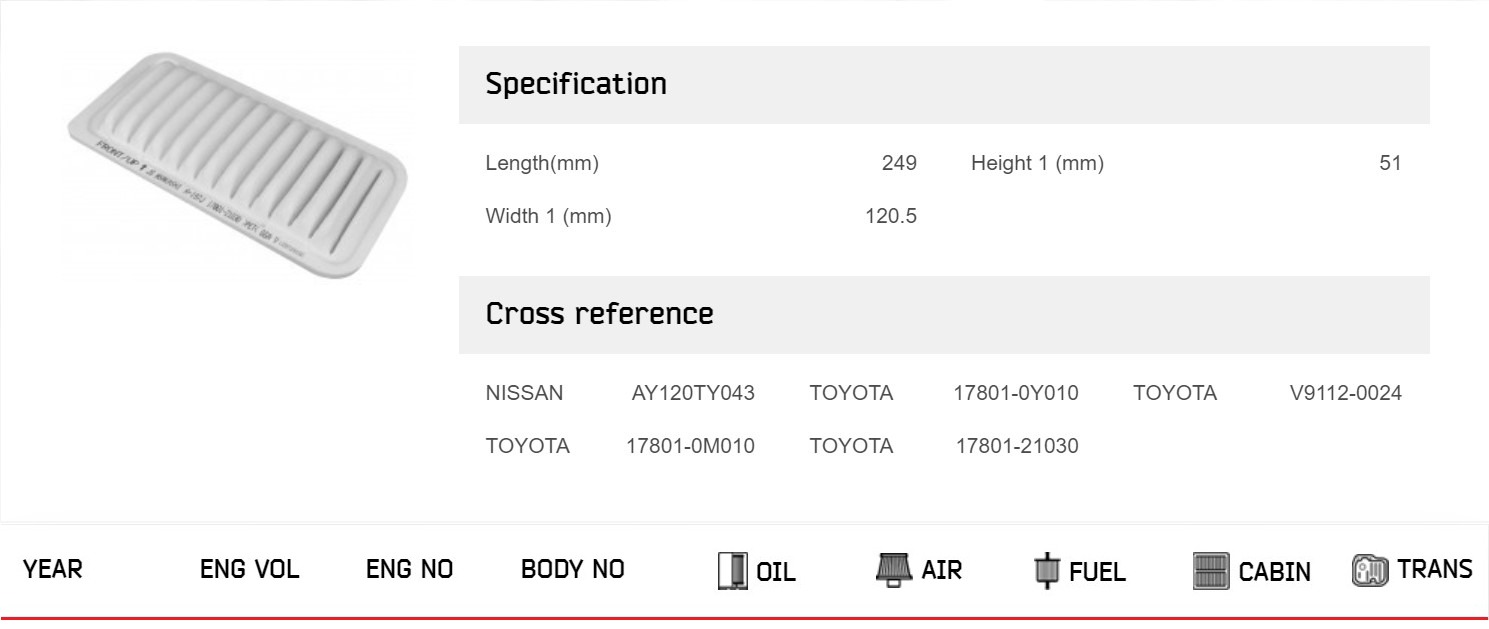The width and height of the screenshot is (1489, 629).
Task: Select the YEAR column header
Action: click(x=53, y=569)
